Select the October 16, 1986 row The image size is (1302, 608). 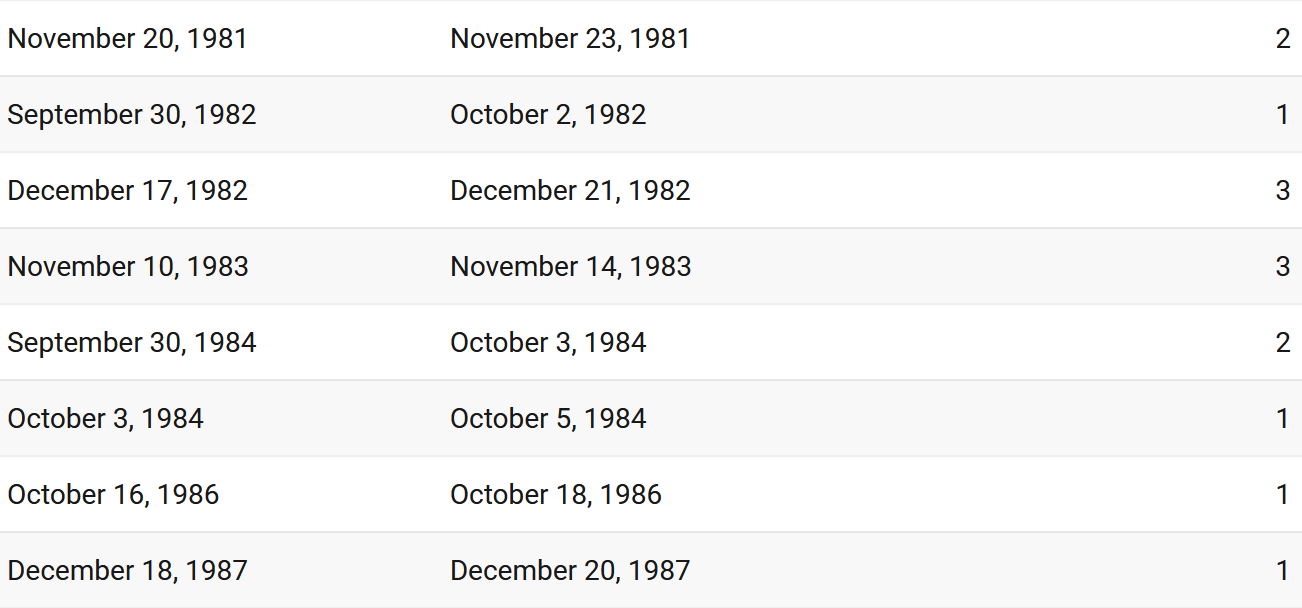(651, 495)
